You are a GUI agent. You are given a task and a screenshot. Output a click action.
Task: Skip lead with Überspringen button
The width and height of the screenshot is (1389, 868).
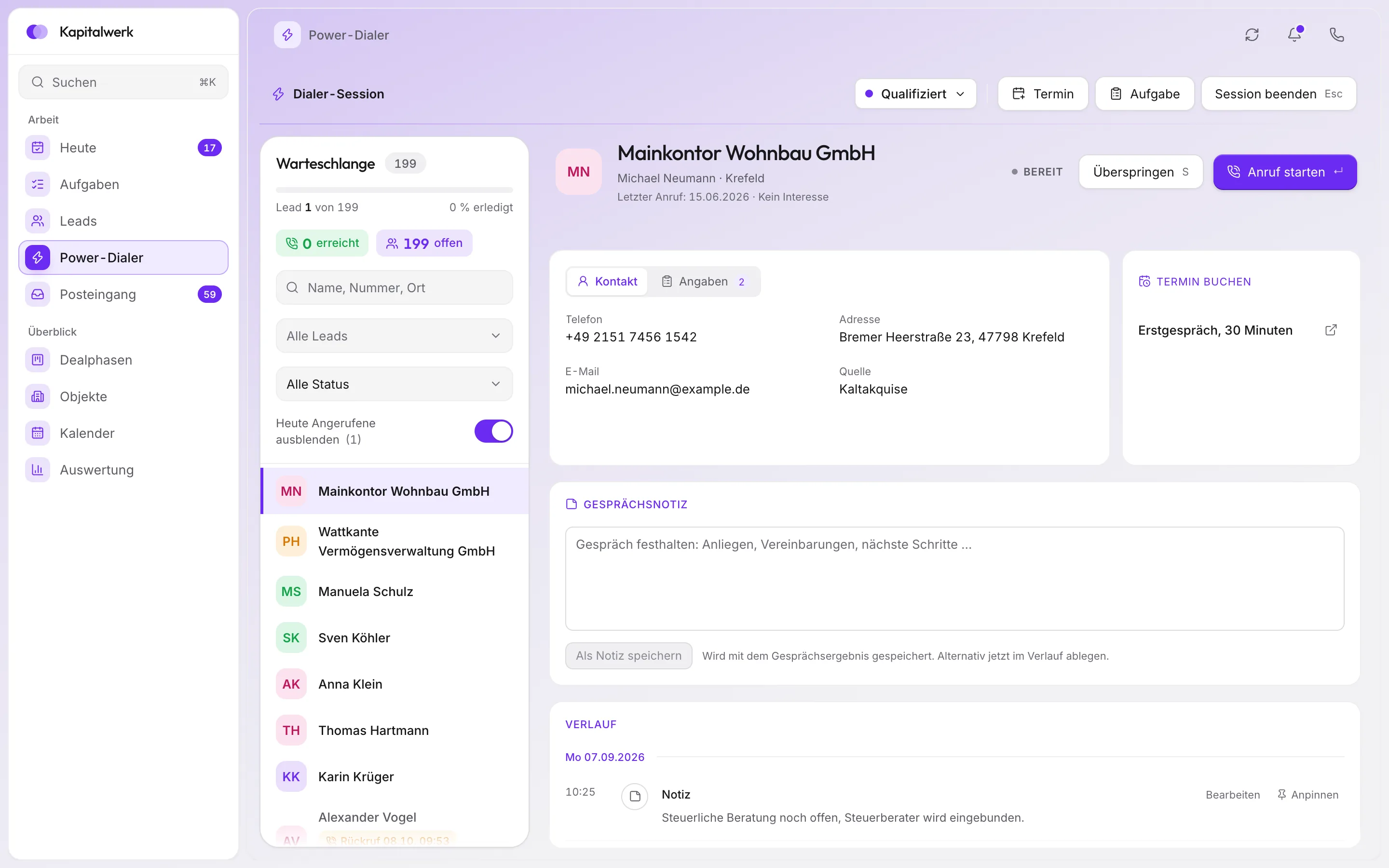pyautogui.click(x=1141, y=172)
